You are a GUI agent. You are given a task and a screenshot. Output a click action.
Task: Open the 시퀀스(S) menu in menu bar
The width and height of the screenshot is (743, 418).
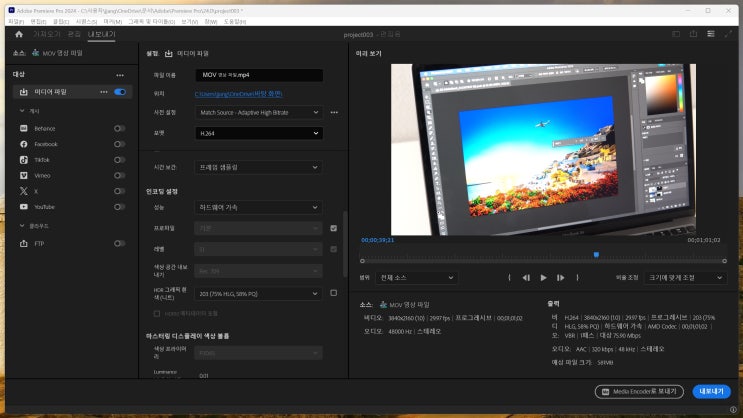point(86,20)
